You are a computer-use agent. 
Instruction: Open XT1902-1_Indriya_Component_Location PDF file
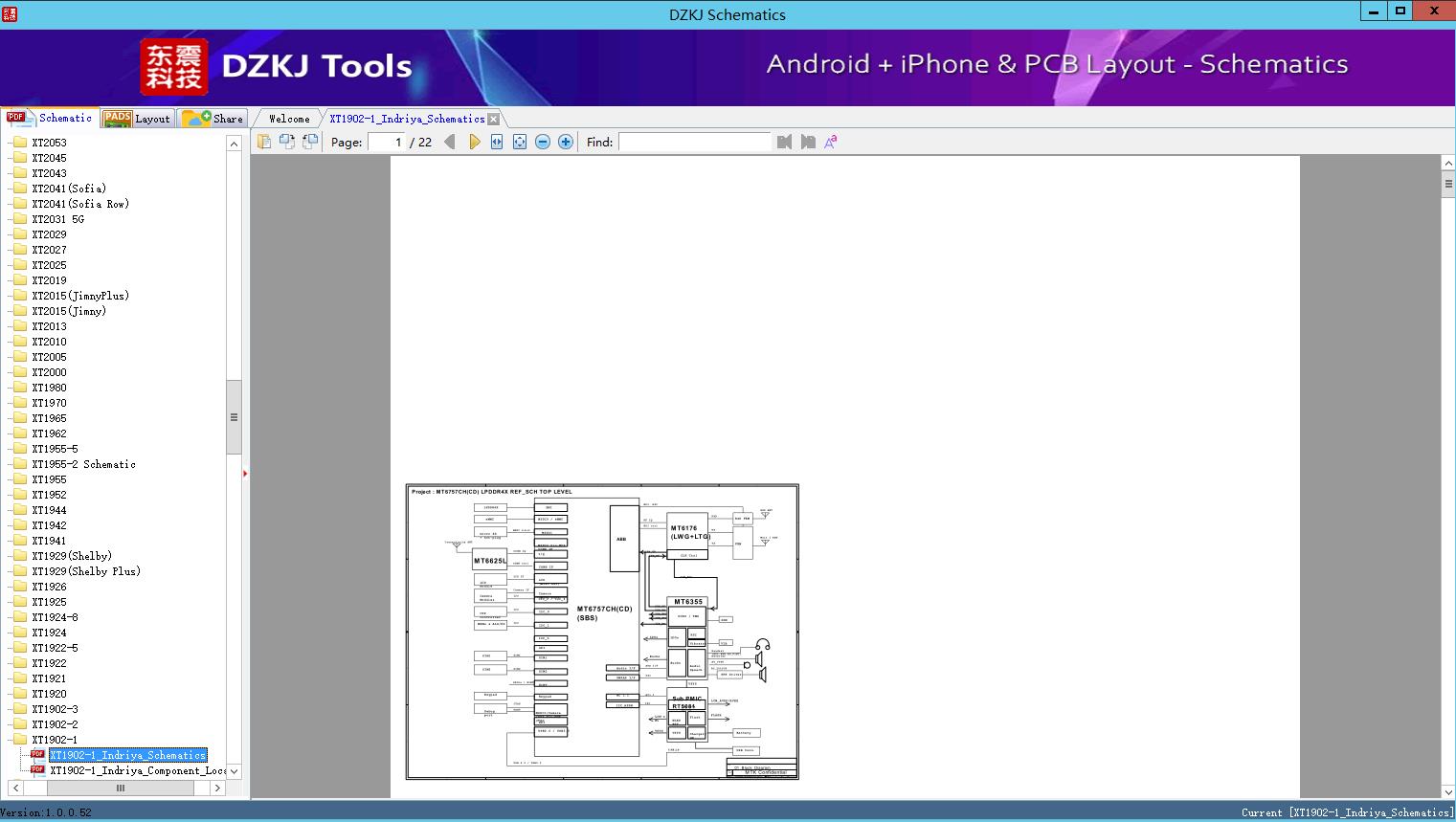pyautogui.click(x=138, y=770)
